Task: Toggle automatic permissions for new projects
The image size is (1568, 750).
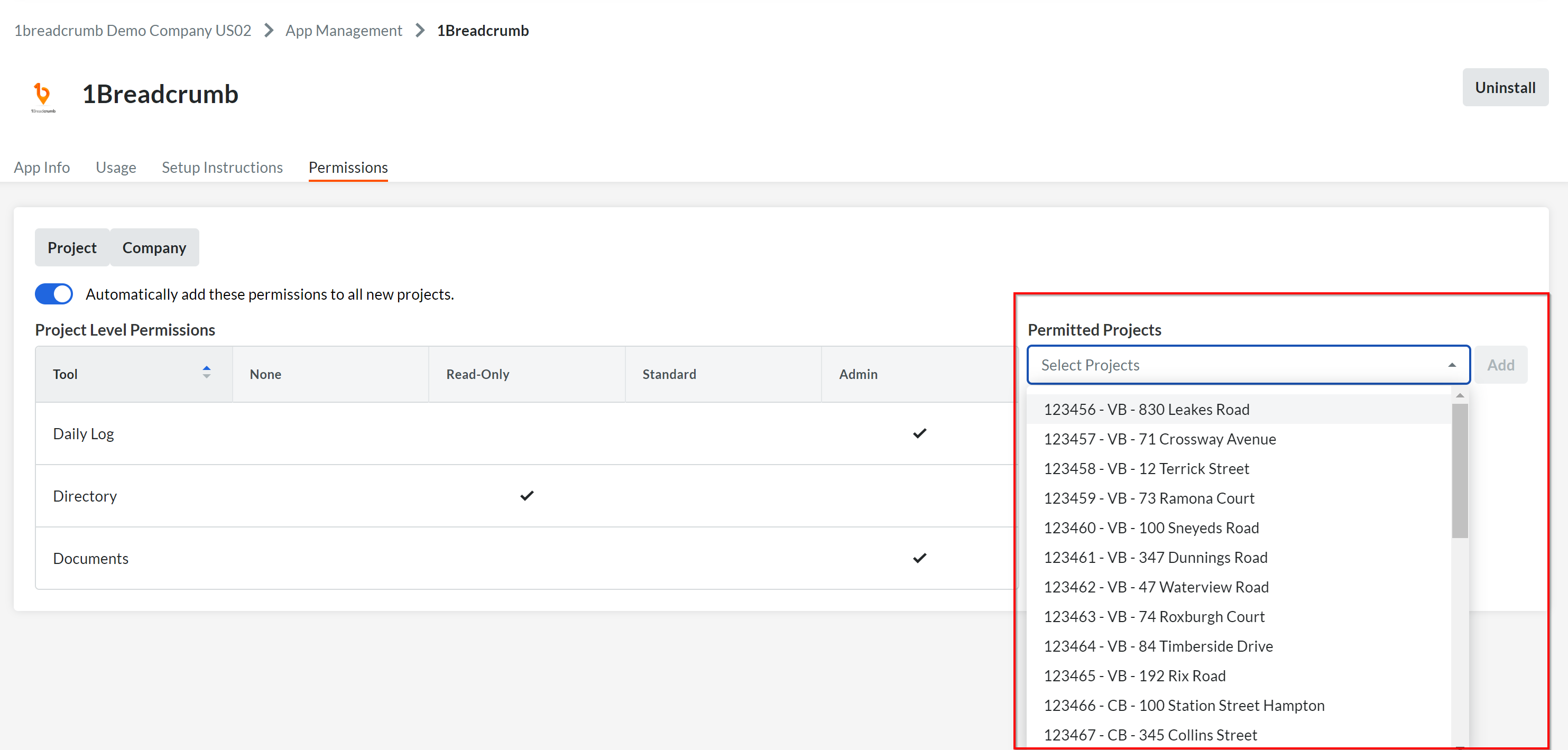Action: click(x=53, y=294)
